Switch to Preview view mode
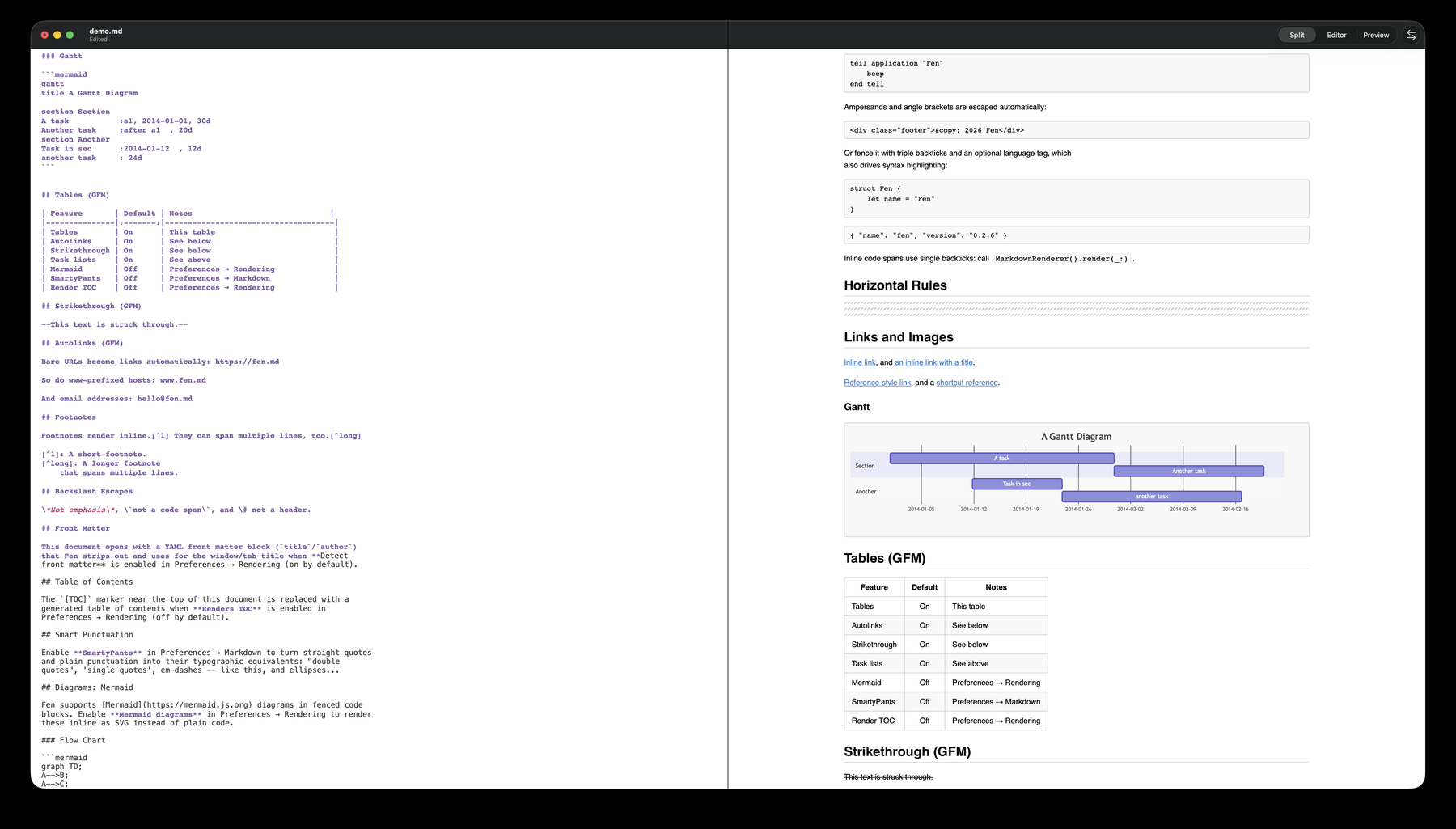This screenshot has height=829, width=1456. (x=1376, y=35)
